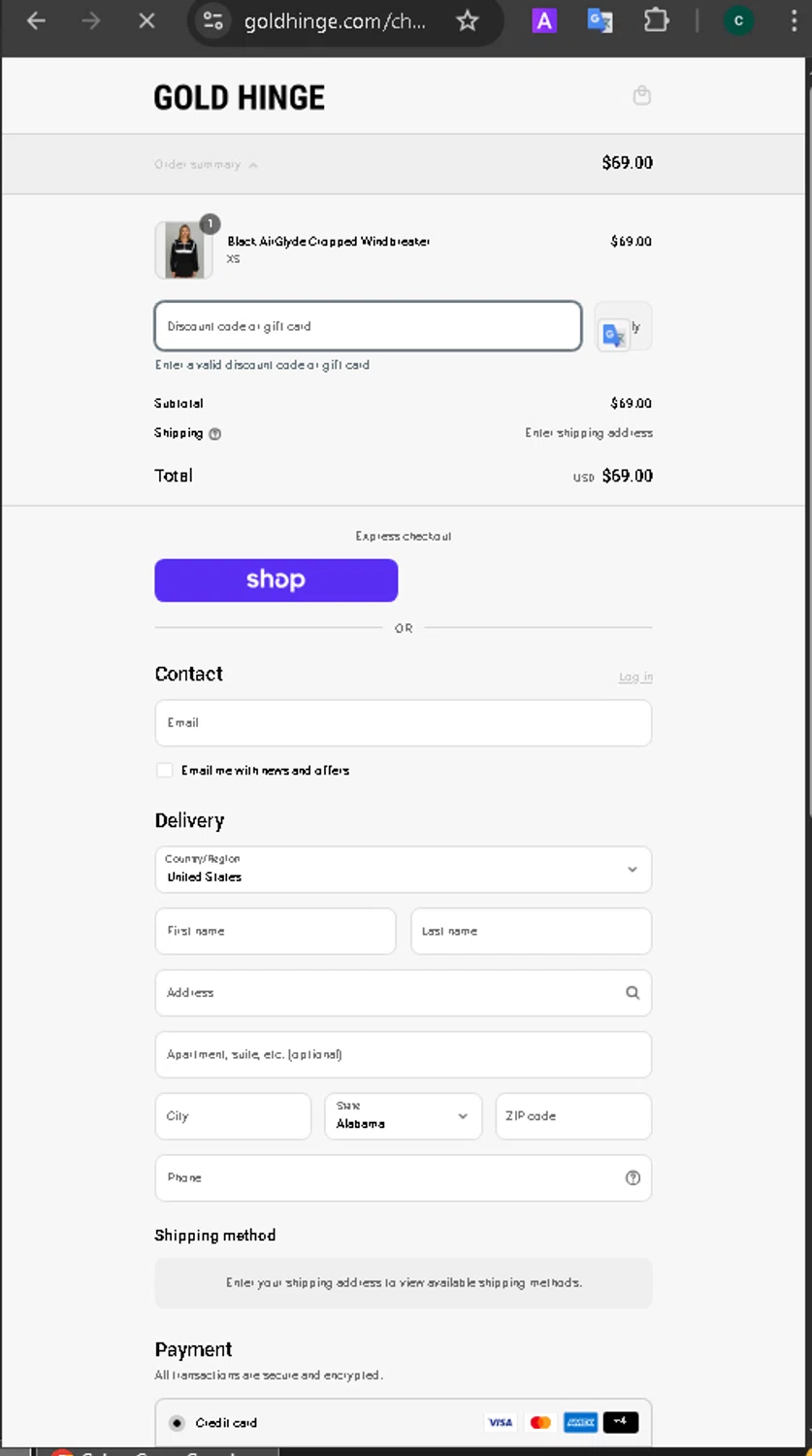Image resolution: width=812 pixels, height=1456 pixels.
Task: Click the browser back arrow
Action: pos(36,20)
